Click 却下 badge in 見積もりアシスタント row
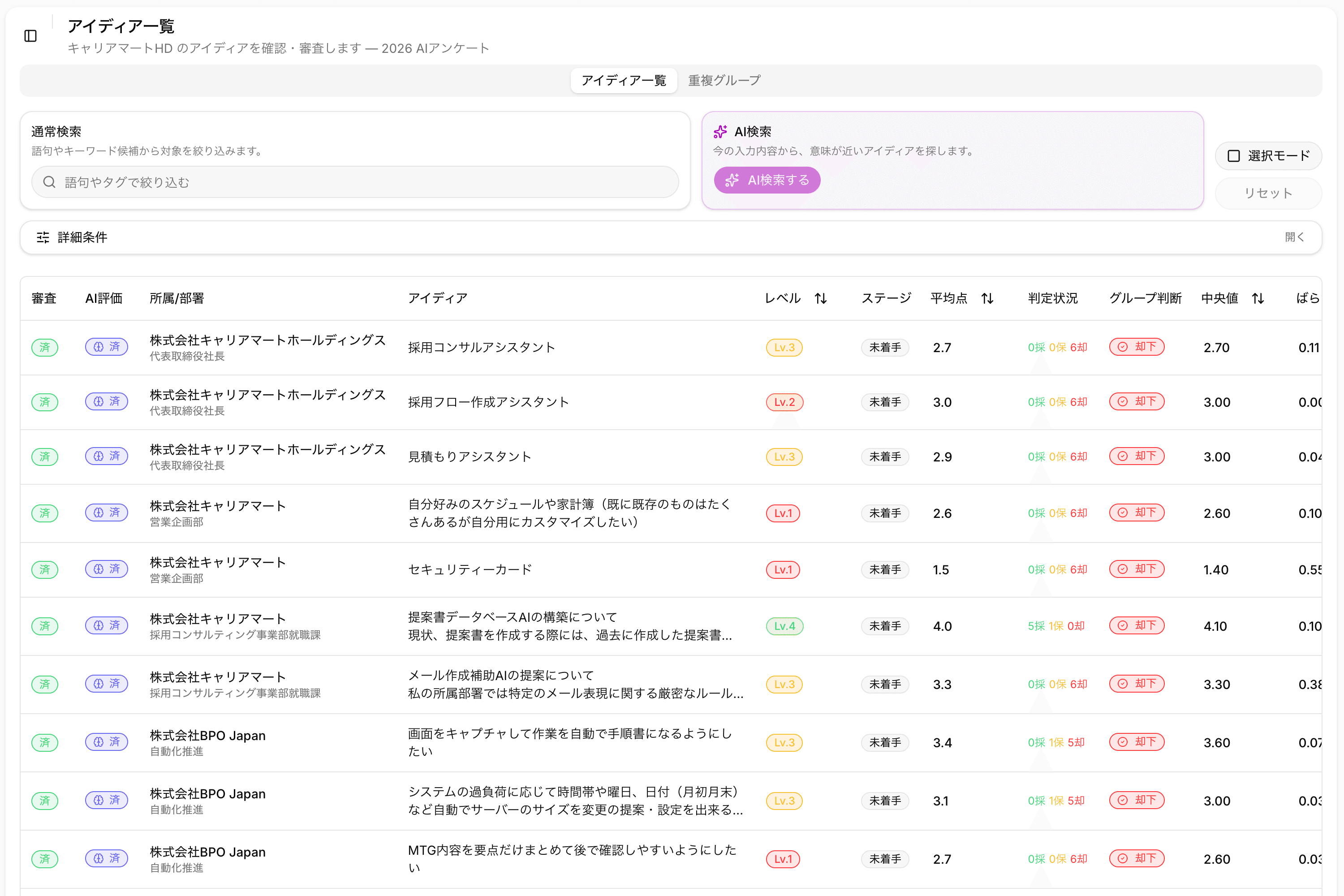Screen dimensions: 1344x896 click(1137, 456)
